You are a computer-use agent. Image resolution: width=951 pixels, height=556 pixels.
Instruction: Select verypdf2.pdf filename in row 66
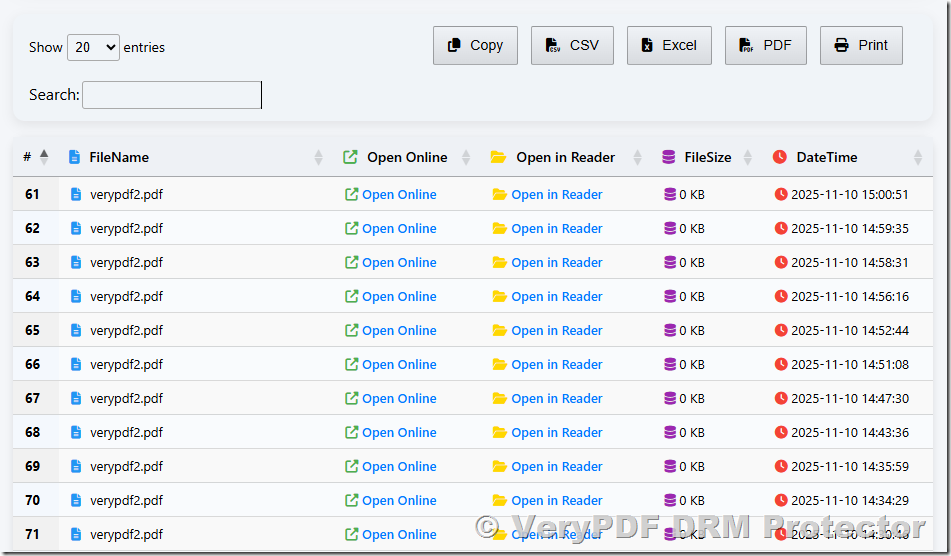point(126,365)
